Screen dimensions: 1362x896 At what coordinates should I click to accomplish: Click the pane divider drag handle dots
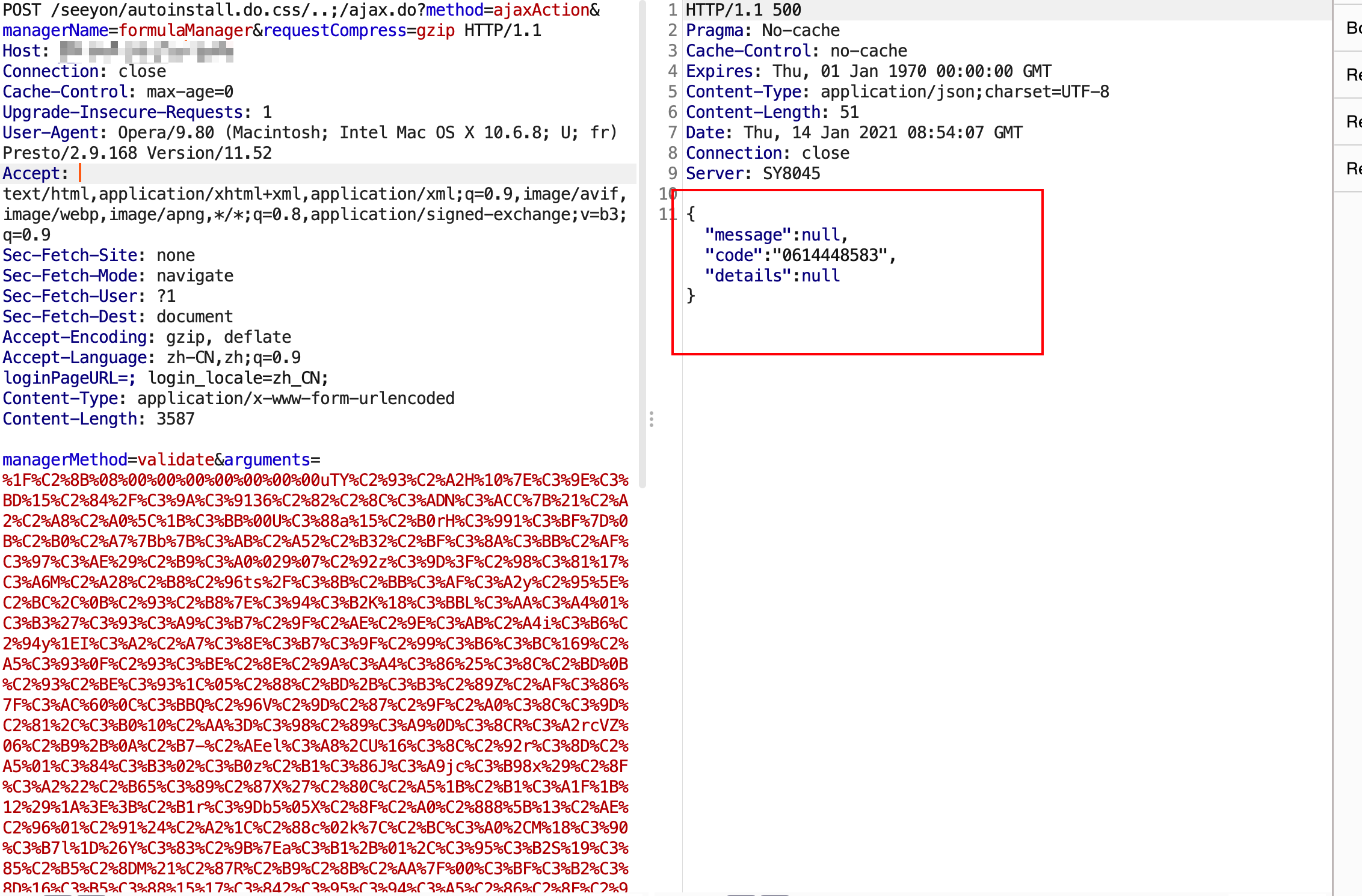click(x=652, y=420)
